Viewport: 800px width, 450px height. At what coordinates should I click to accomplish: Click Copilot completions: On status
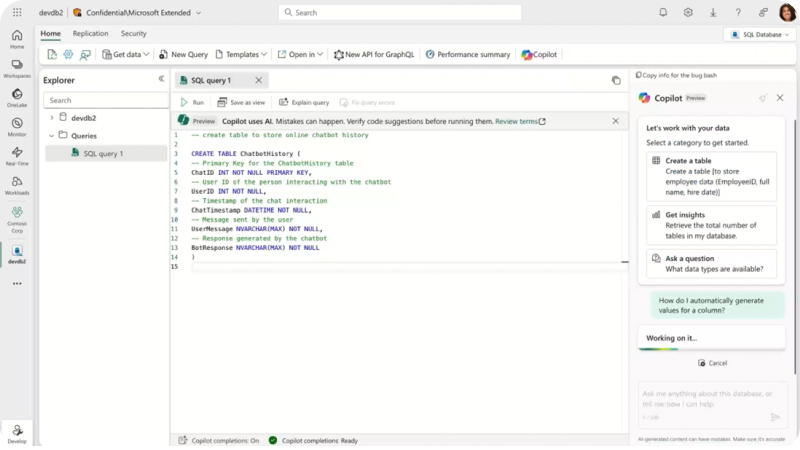click(x=225, y=440)
